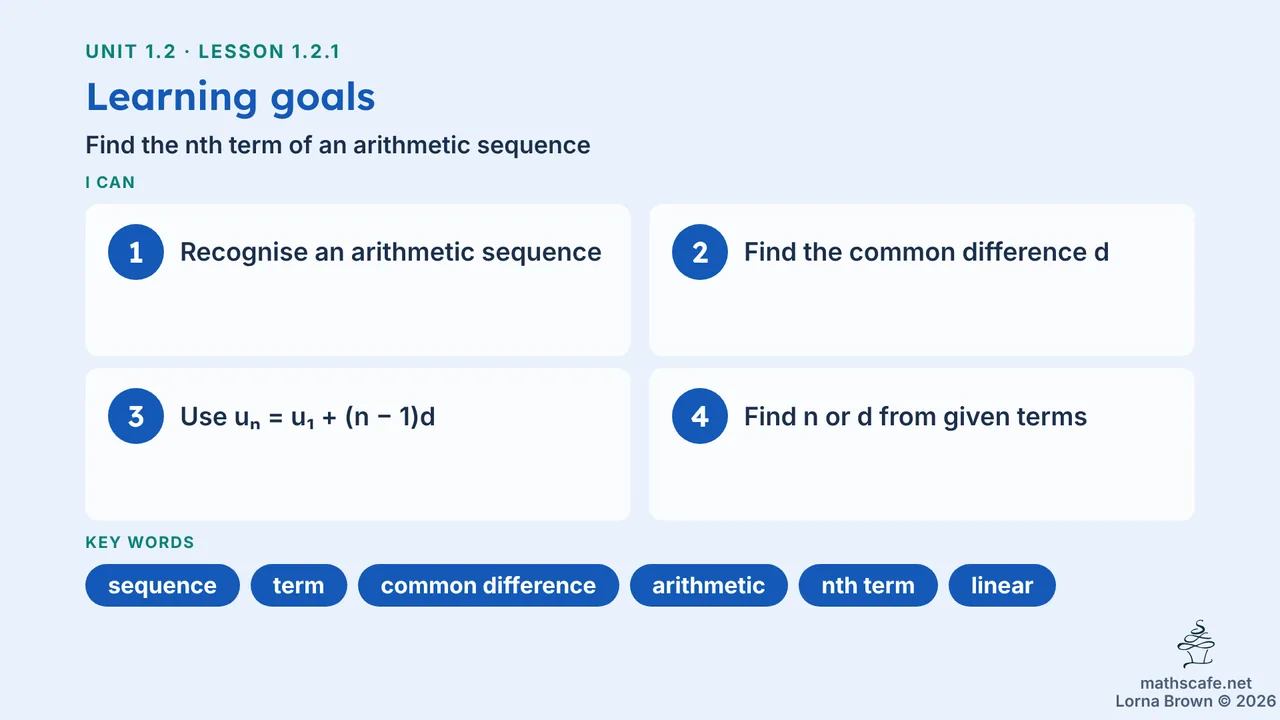Click the nth term formula goal card
This screenshot has width=1280, height=720.
(358, 444)
